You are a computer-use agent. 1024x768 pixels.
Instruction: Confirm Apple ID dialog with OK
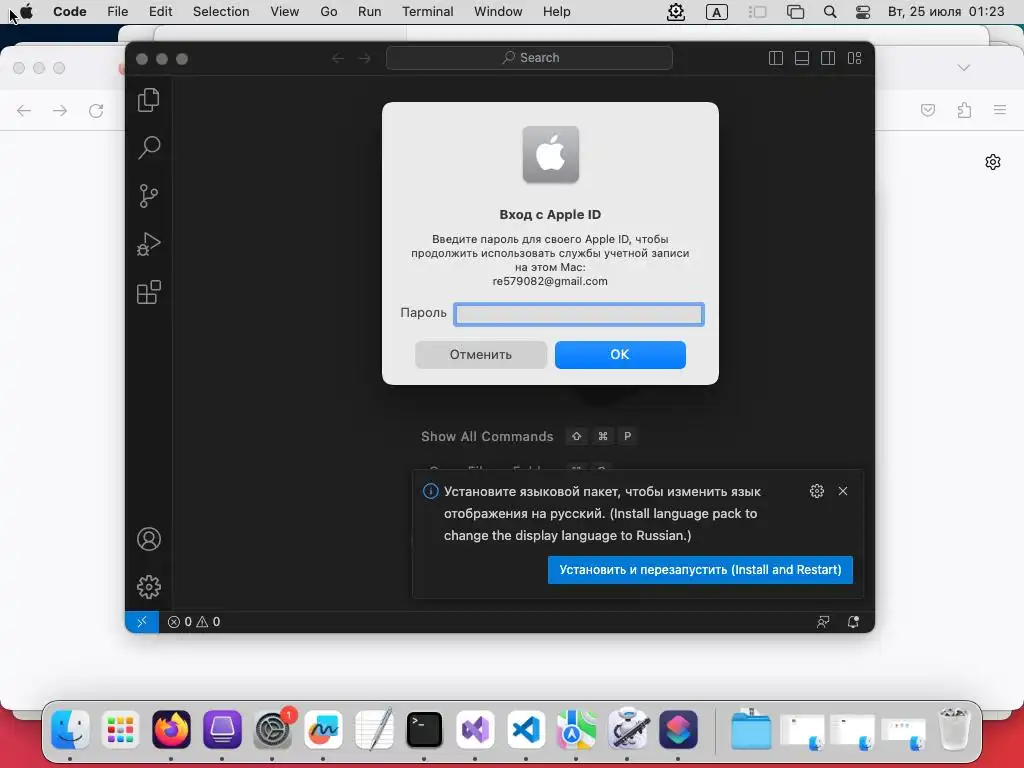coord(620,355)
